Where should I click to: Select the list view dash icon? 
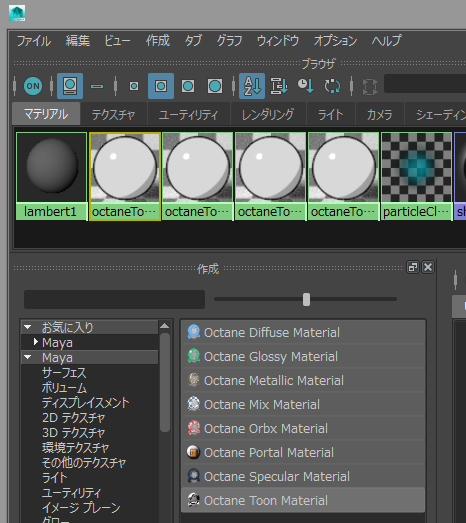[x=97, y=86]
